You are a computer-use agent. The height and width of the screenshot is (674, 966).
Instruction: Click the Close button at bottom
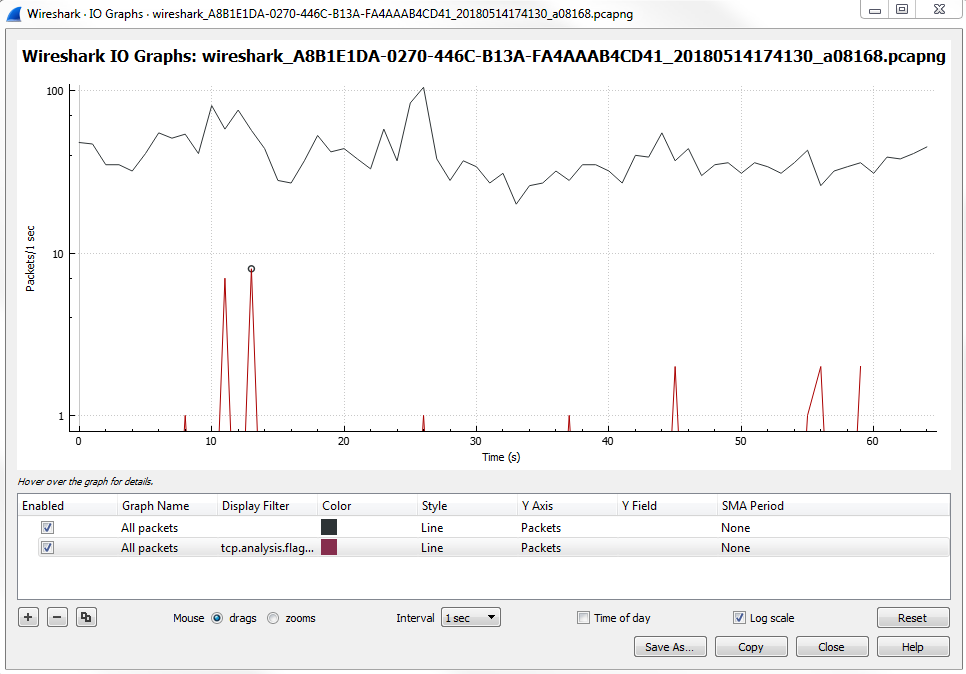click(832, 646)
